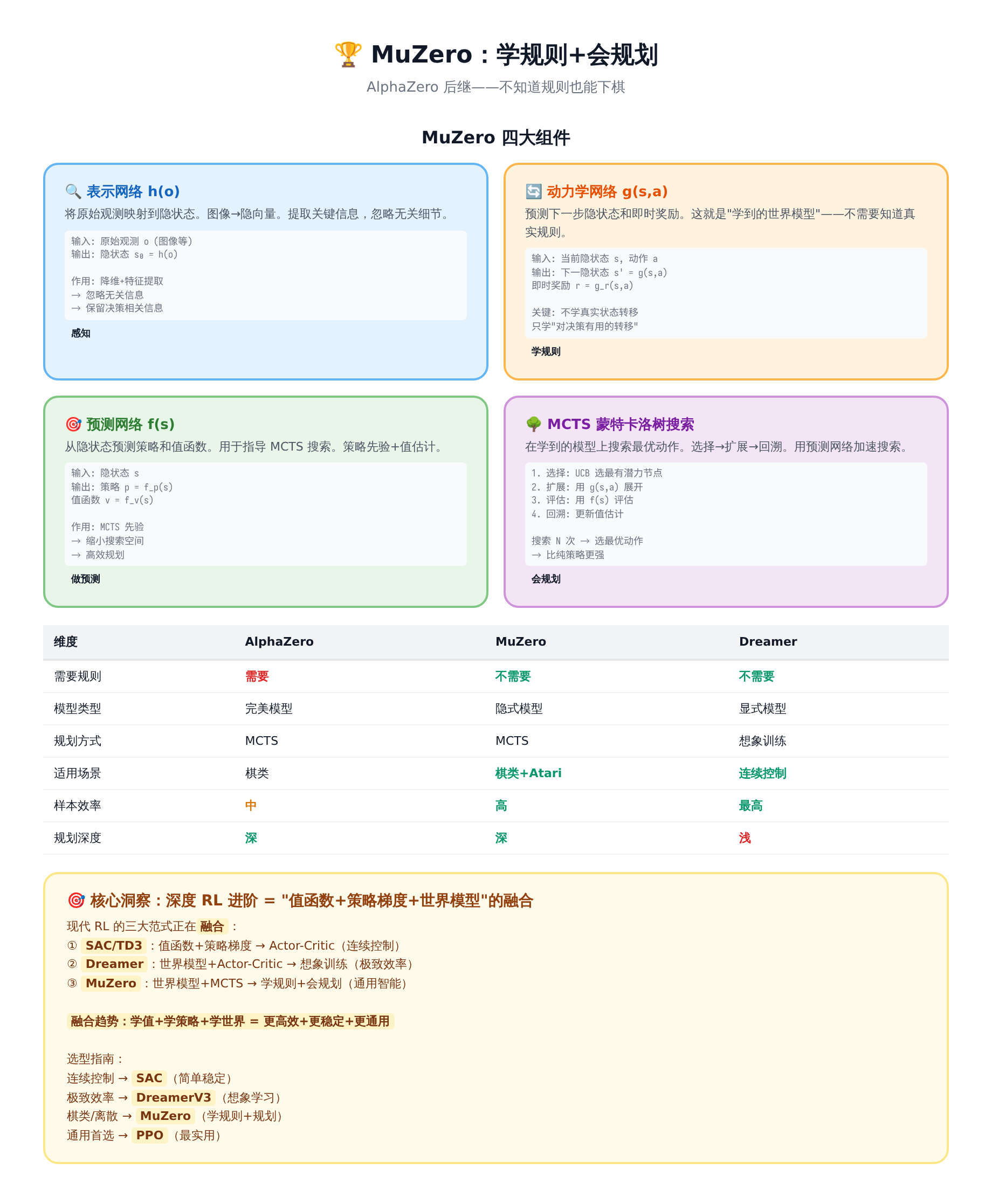Click "MCTS" in the AlphaZero column

click(261, 741)
